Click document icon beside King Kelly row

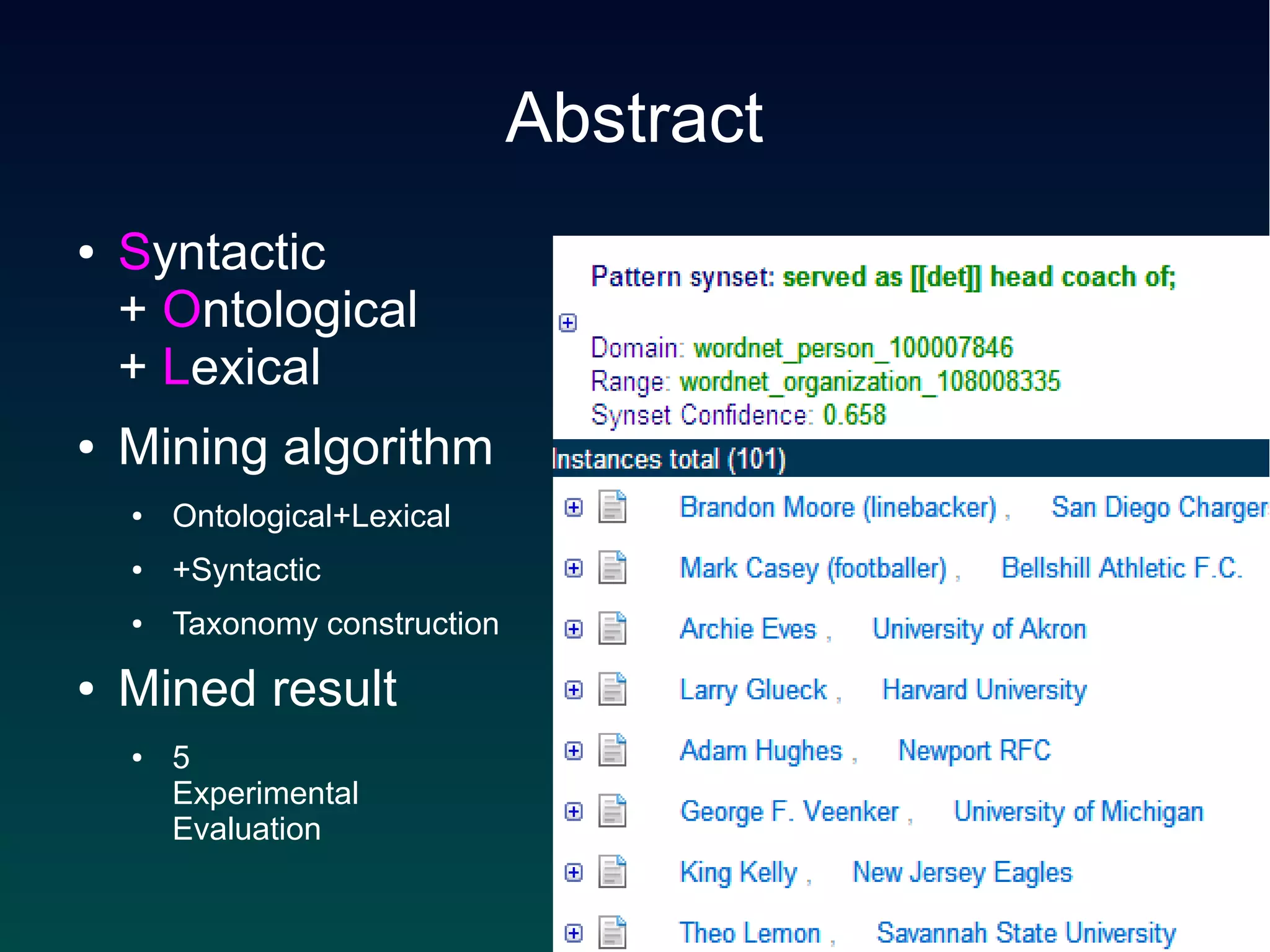(x=612, y=871)
